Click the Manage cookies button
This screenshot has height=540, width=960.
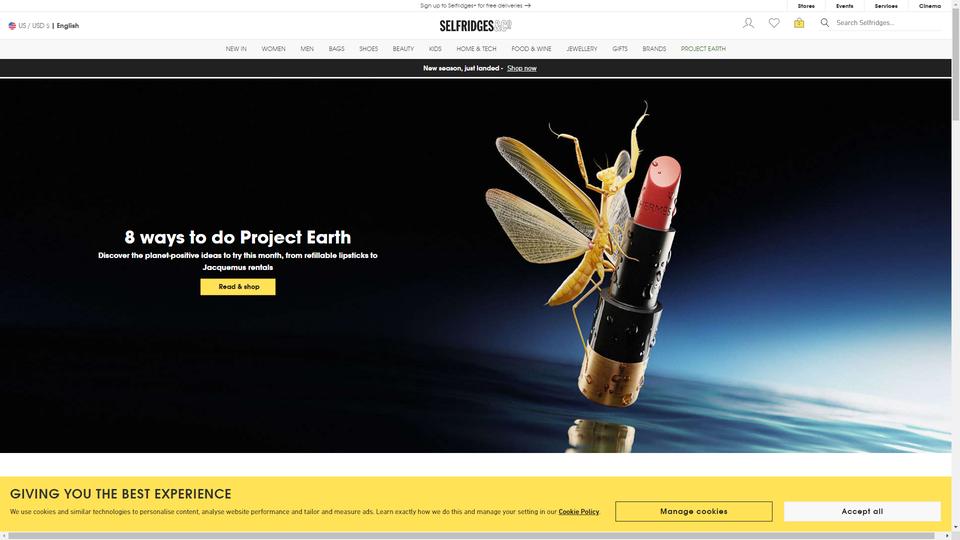pos(694,511)
